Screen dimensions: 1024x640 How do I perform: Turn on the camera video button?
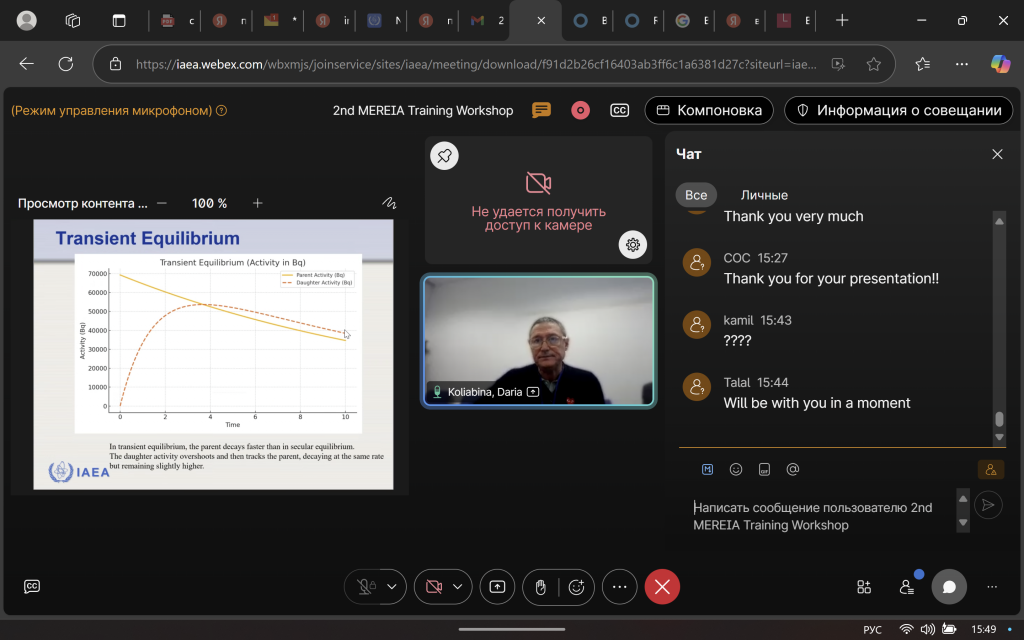[433, 587]
